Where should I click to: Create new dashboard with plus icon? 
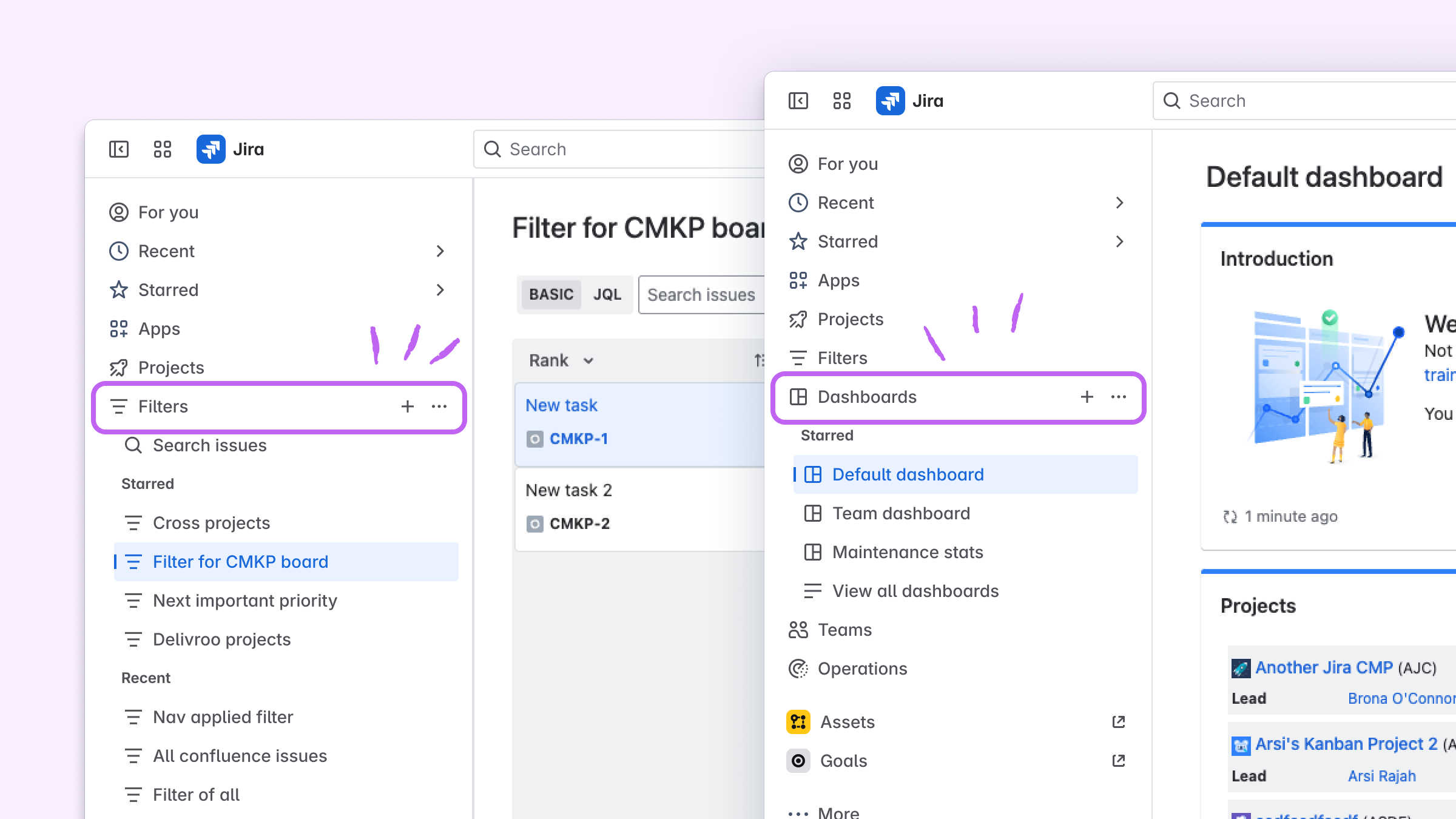click(1087, 397)
